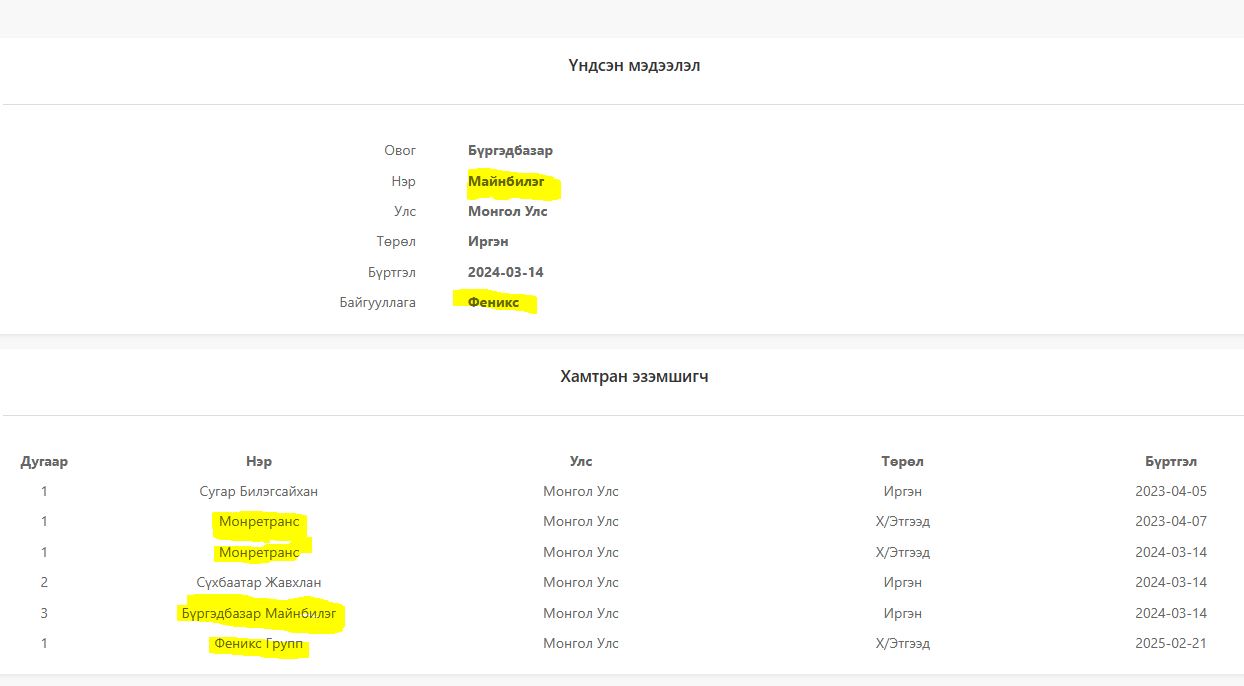Click the Хамтран эзэмшигч section heading
The height and width of the screenshot is (686, 1244).
point(634,377)
